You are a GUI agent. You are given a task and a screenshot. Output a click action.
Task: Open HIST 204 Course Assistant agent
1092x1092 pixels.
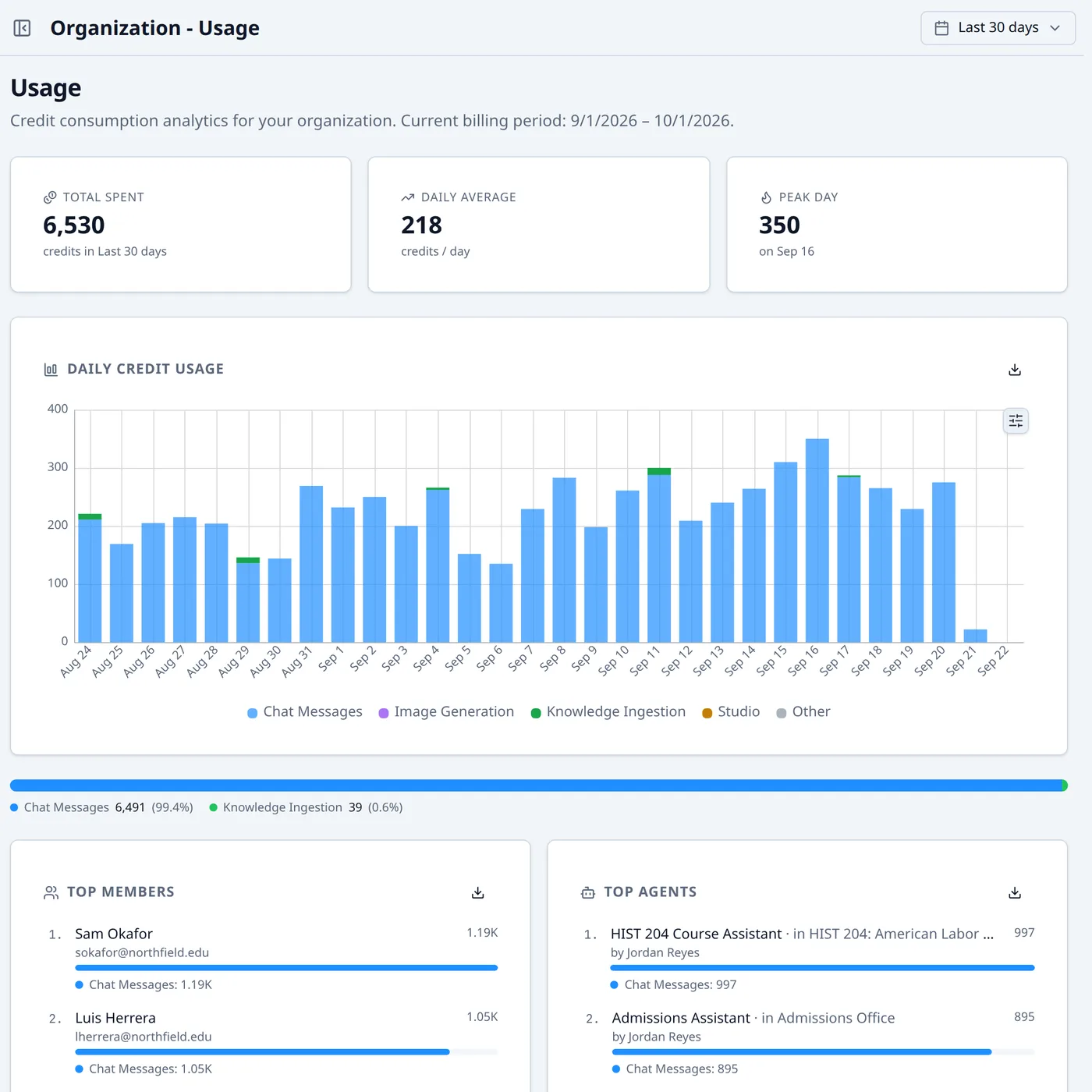[696, 934]
